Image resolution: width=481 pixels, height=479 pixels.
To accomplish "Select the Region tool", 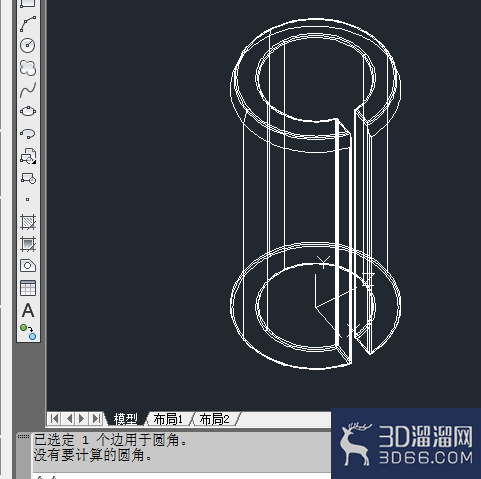I will tap(28, 266).
